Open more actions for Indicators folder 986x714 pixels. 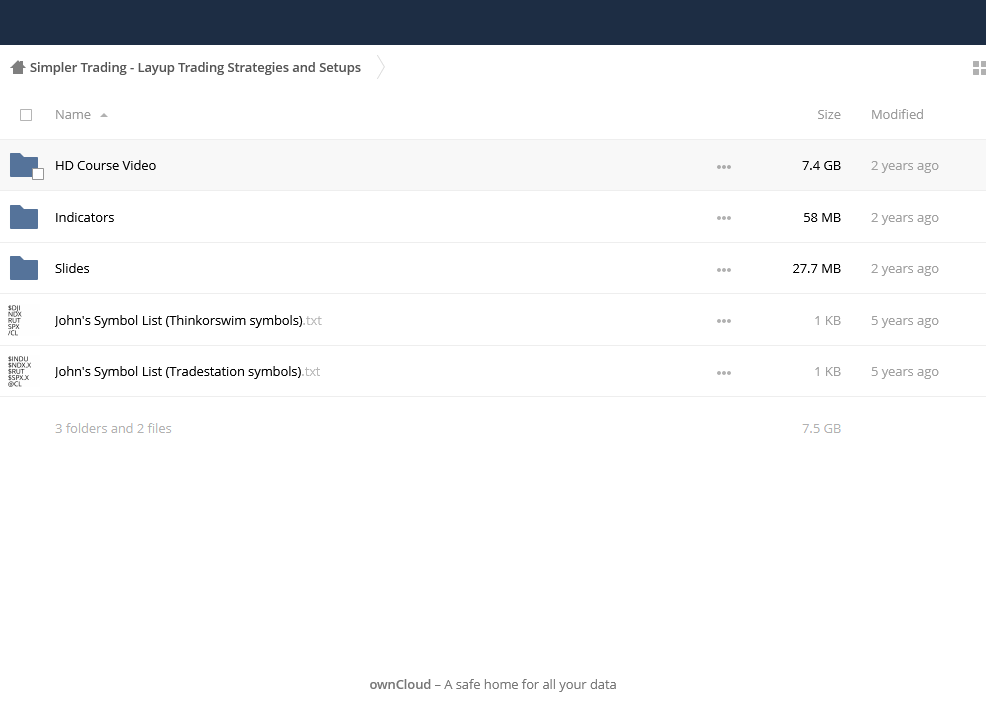tap(724, 218)
